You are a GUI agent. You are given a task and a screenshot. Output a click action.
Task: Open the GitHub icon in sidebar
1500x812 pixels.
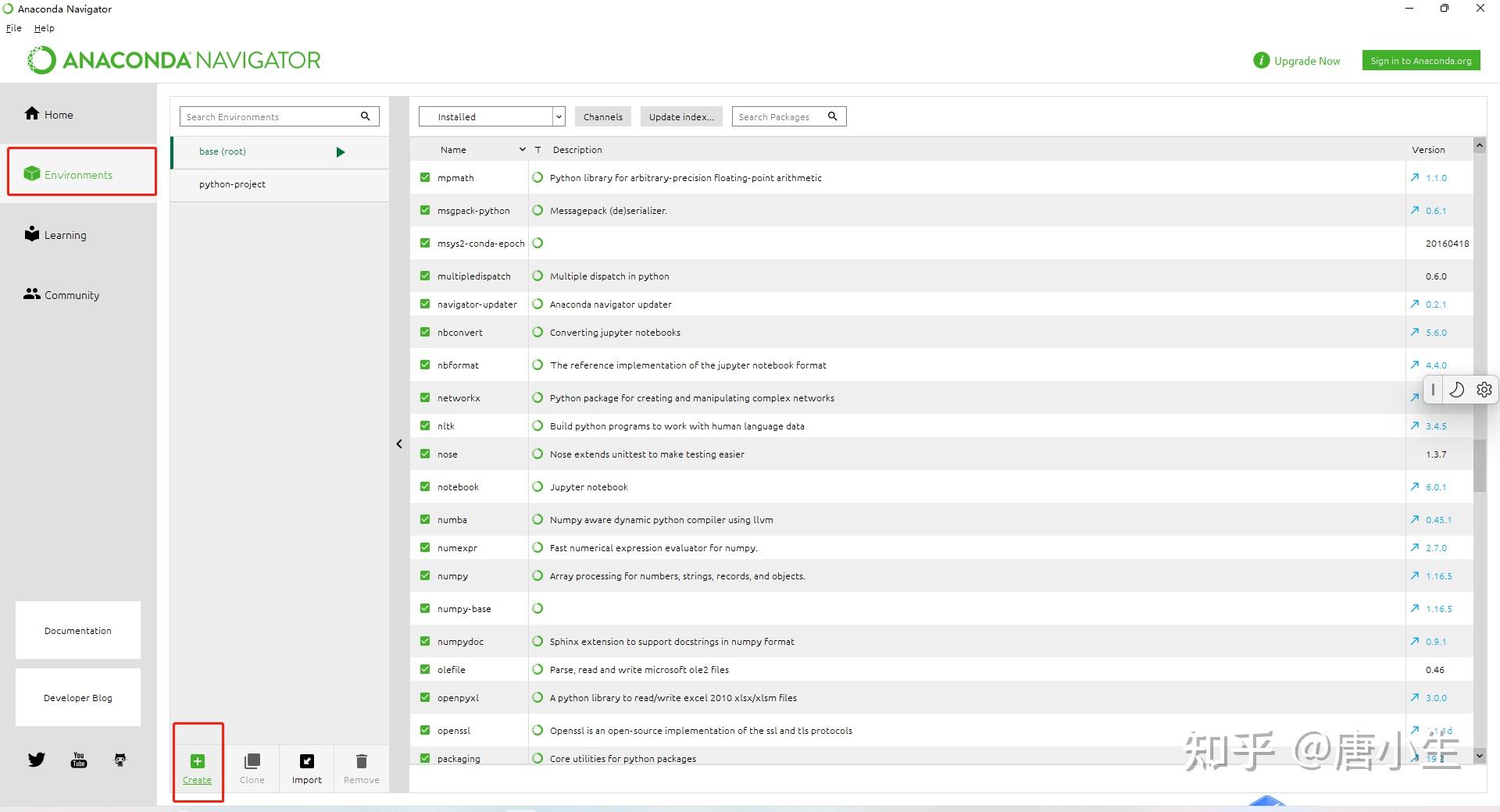click(120, 760)
